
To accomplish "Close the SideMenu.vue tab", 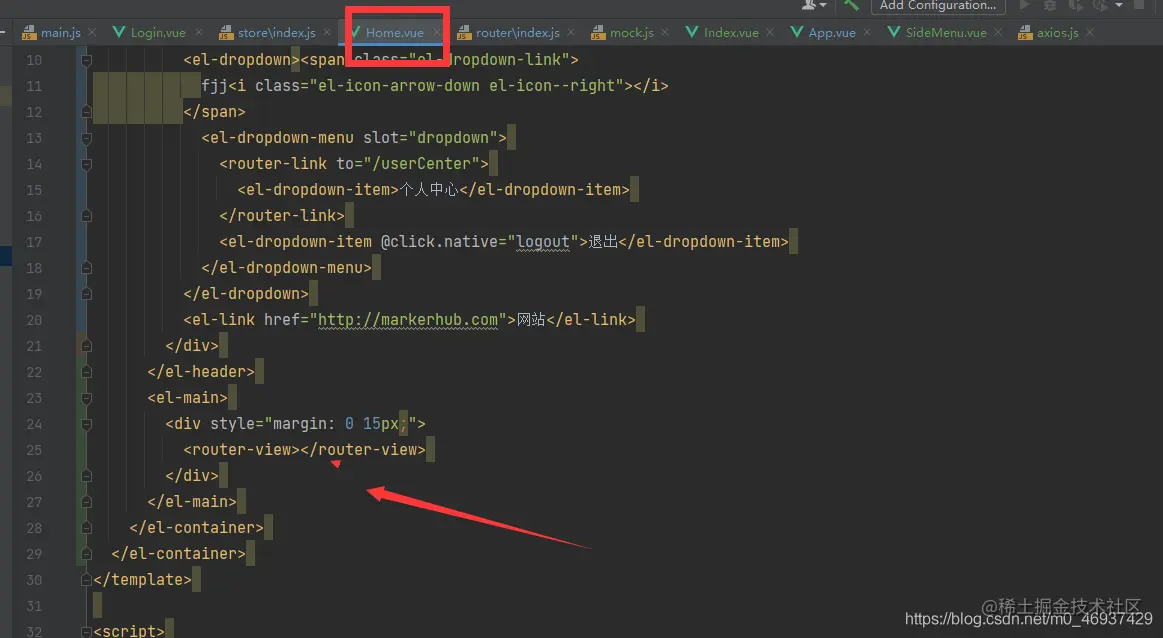I will click(x=998, y=33).
